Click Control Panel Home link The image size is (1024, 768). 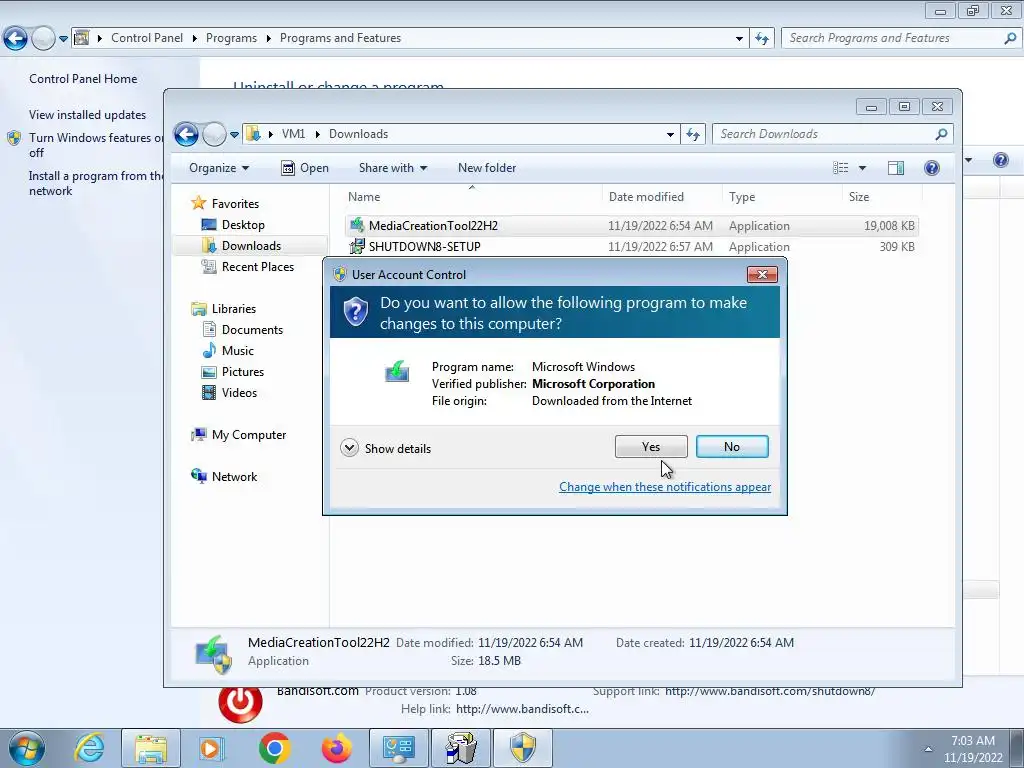83,79
